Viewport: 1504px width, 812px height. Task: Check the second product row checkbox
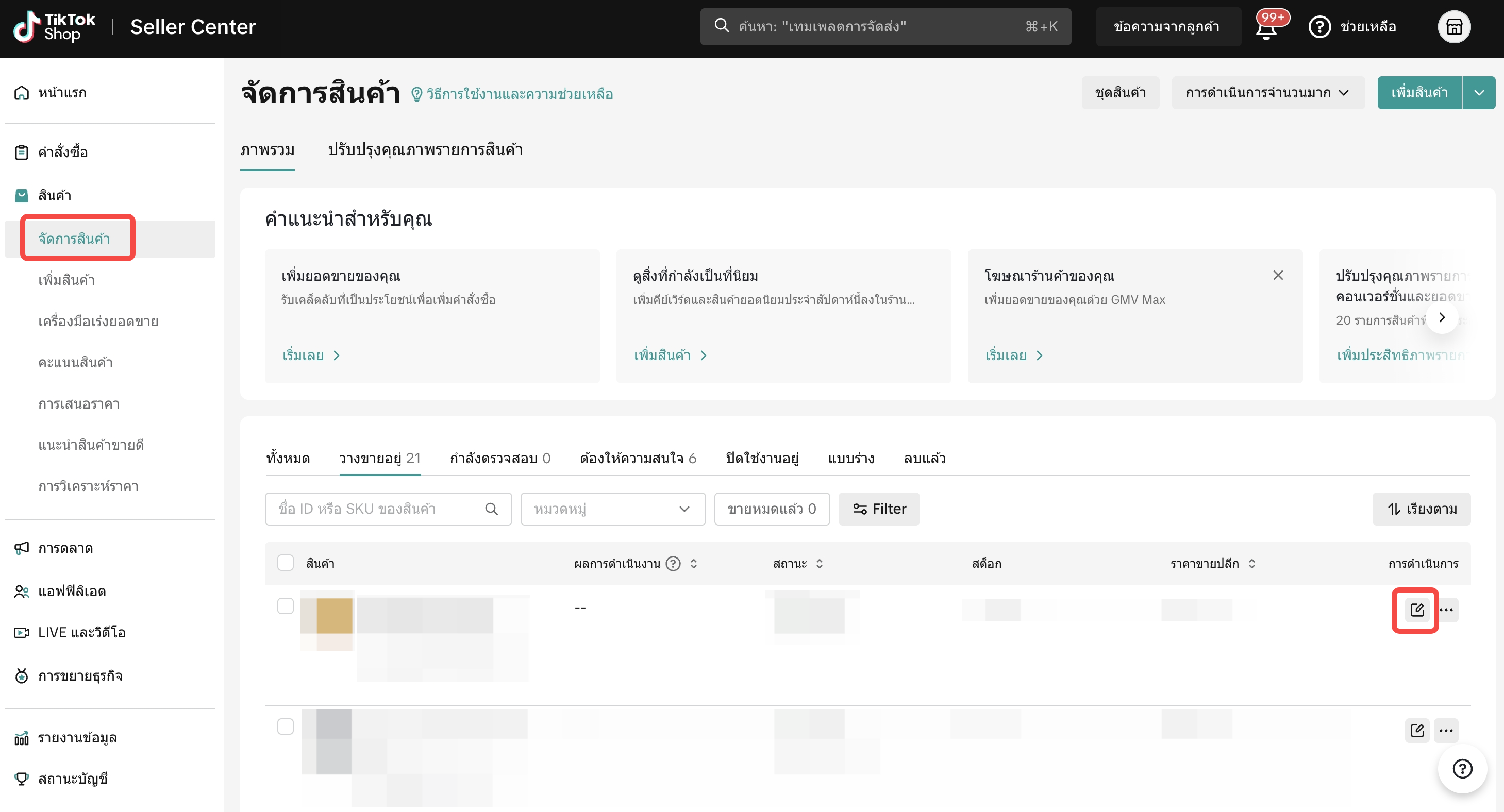285,726
